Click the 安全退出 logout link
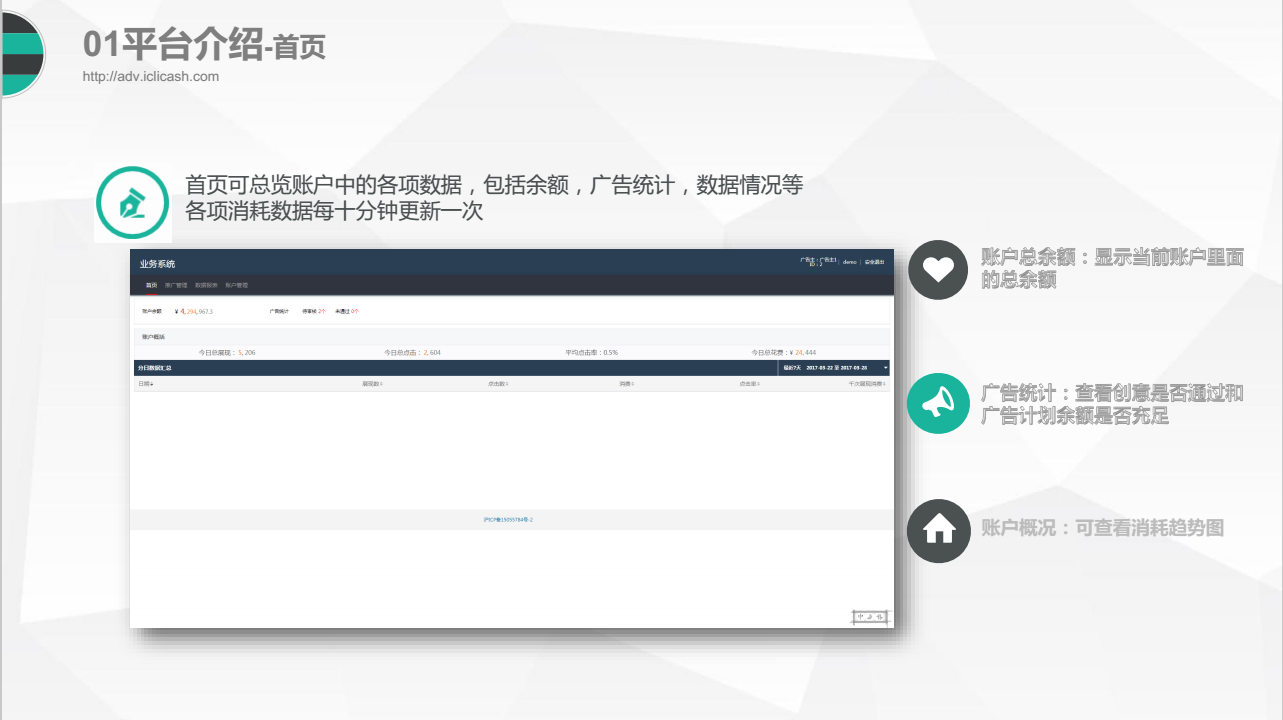 tap(877, 263)
